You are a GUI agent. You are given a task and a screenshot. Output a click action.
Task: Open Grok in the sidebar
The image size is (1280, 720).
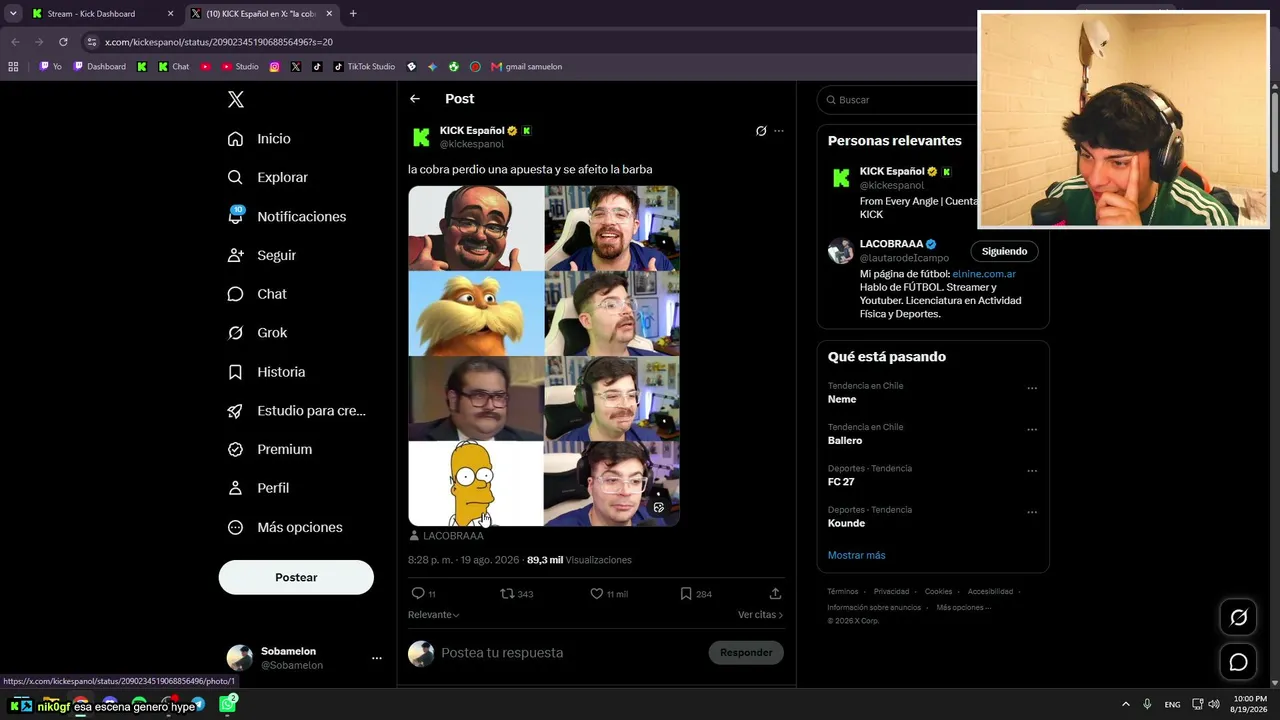[x=256, y=333]
